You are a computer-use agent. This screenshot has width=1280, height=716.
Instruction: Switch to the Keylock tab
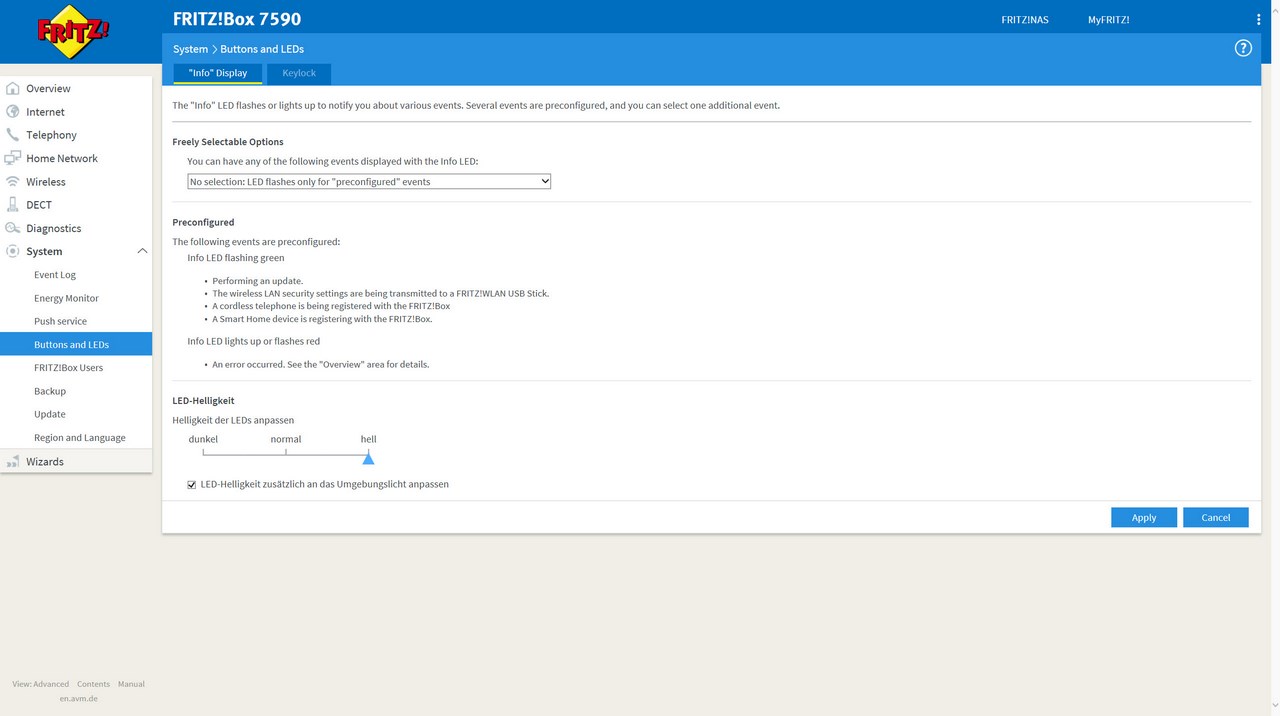(x=299, y=73)
